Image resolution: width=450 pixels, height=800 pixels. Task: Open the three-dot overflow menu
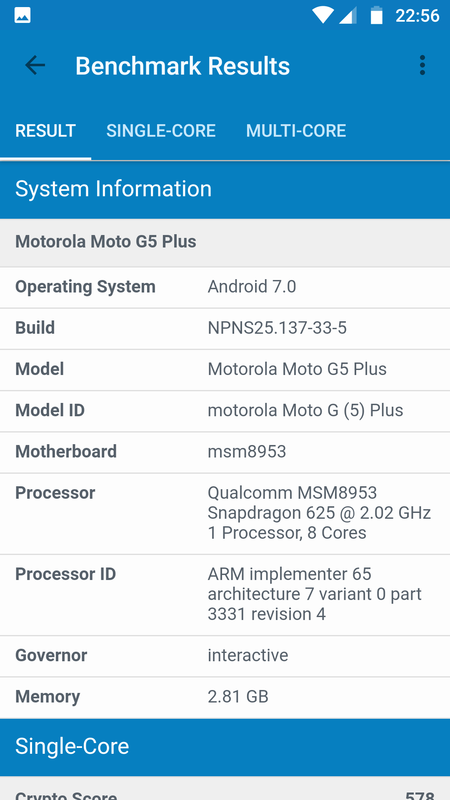coord(422,66)
